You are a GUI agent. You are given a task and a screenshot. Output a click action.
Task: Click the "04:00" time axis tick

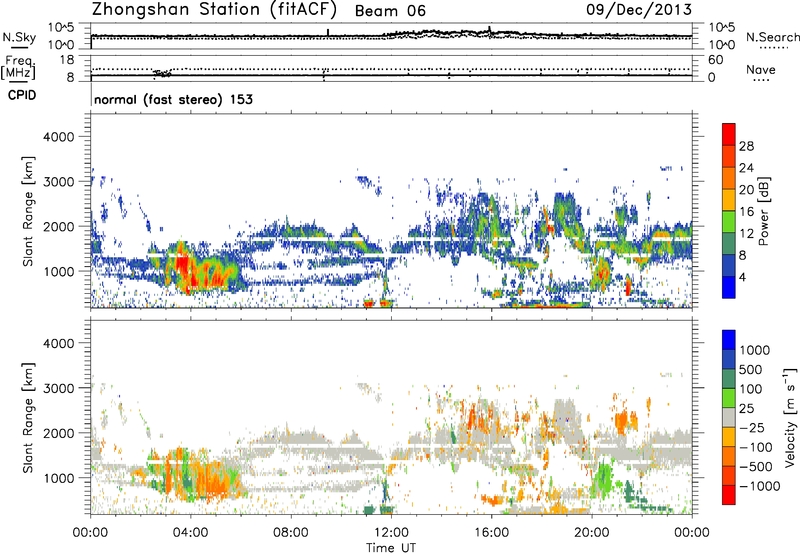pos(190,533)
